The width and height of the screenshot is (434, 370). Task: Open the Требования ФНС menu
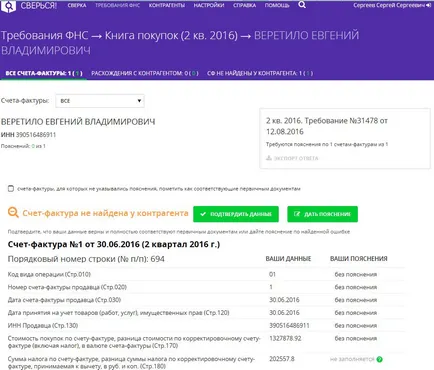[x=117, y=6]
